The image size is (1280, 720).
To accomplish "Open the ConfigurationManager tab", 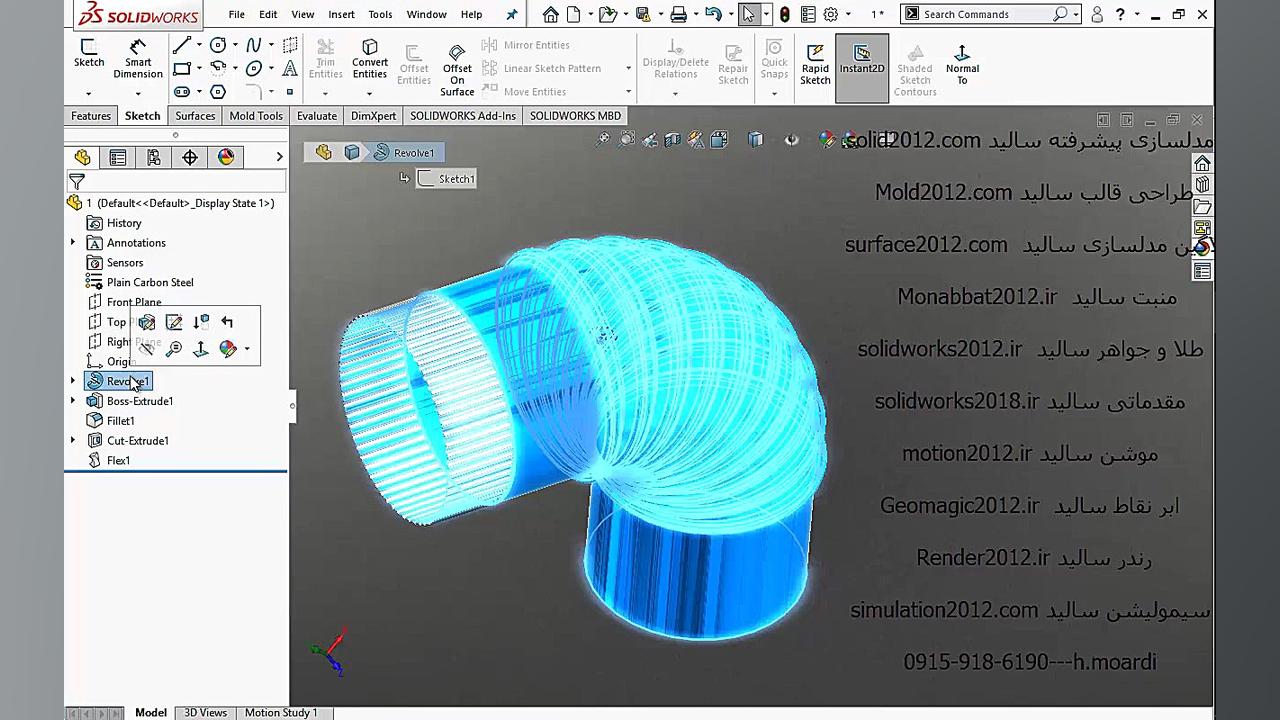I will (154, 157).
